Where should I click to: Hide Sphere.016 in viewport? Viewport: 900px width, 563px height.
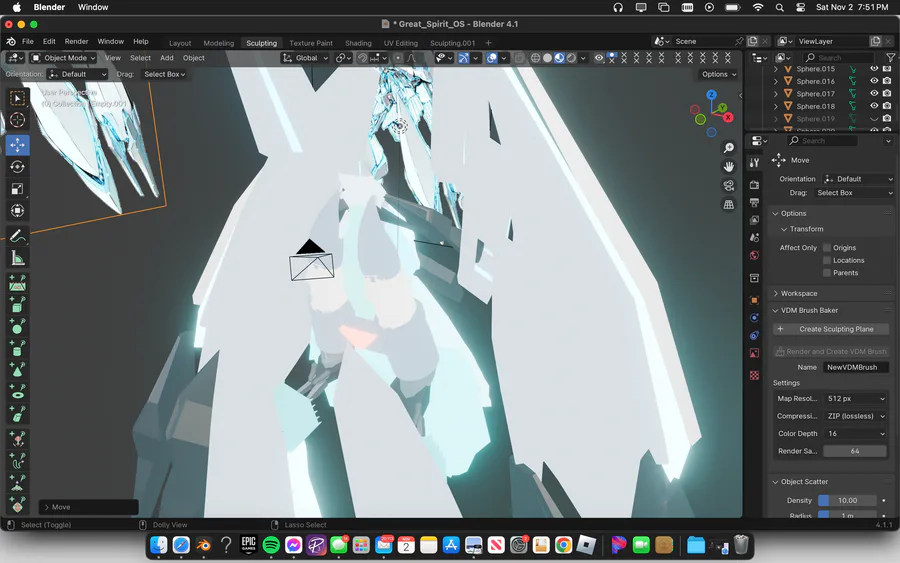874,81
